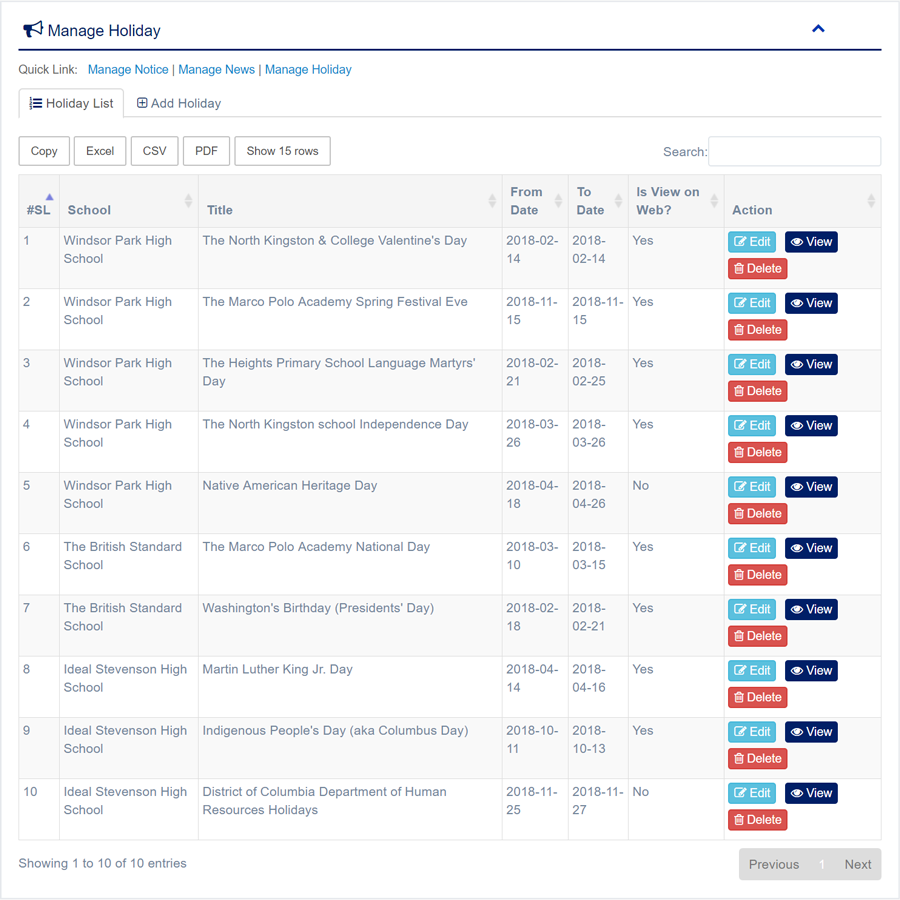Image resolution: width=900 pixels, height=900 pixels.
Task: Delete the District of Columbia holidays row
Action: [757, 820]
